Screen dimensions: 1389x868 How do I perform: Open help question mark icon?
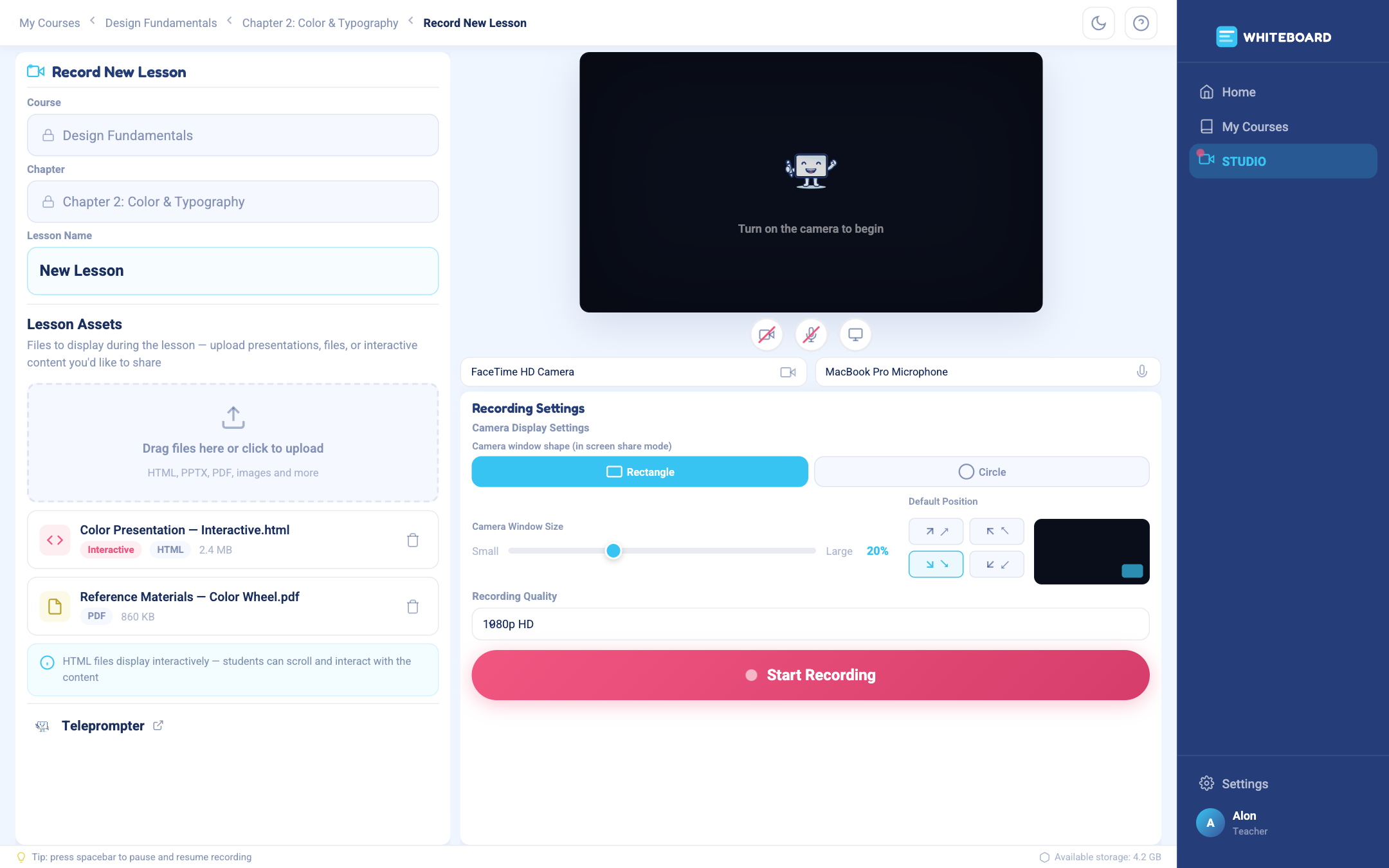pos(1141,23)
